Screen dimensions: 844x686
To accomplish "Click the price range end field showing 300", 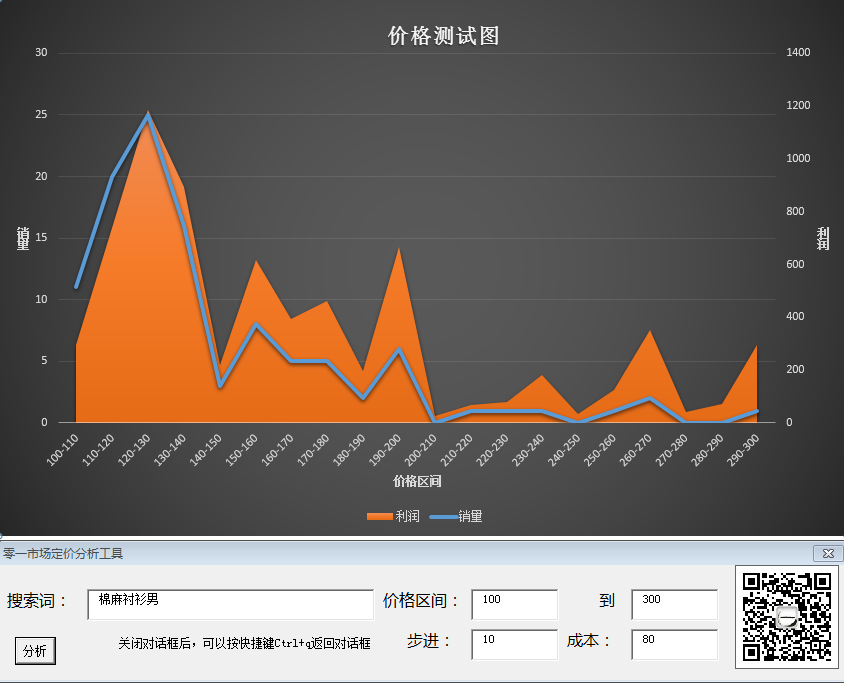I will point(674,604).
